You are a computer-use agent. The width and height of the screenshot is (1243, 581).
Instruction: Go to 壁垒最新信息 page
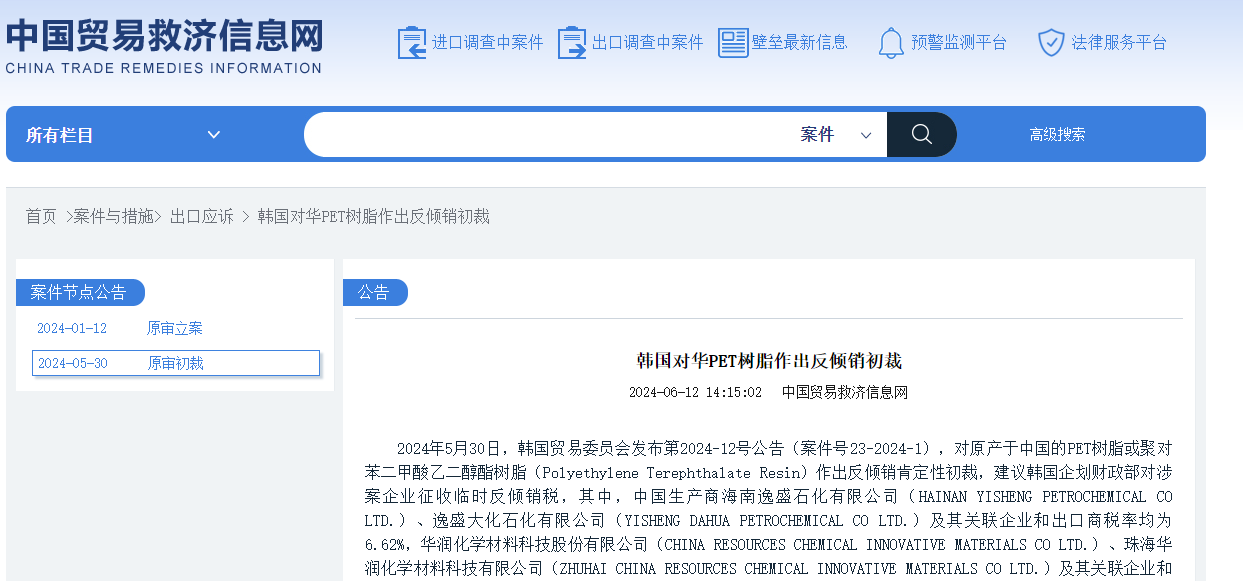[x=800, y=43]
